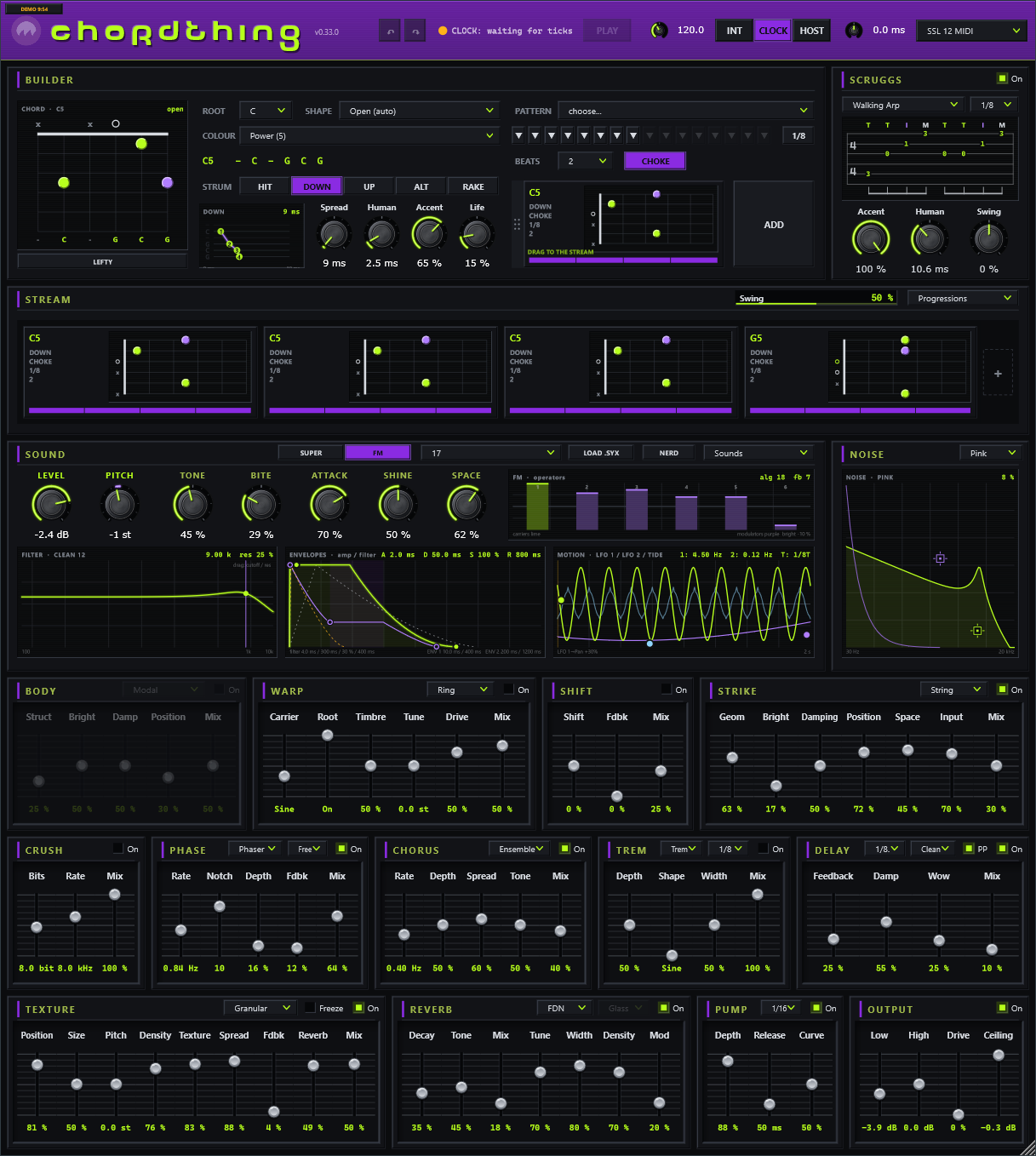Click the first strum pattern arrow step
The width and height of the screenshot is (1036, 1156).
point(518,135)
